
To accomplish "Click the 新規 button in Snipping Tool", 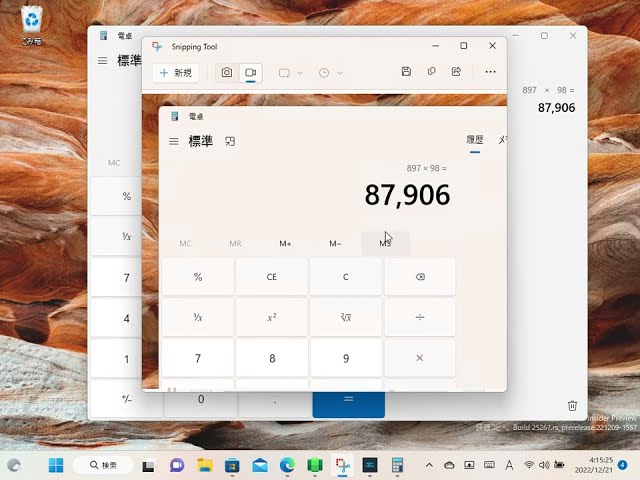I will click(x=175, y=73).
